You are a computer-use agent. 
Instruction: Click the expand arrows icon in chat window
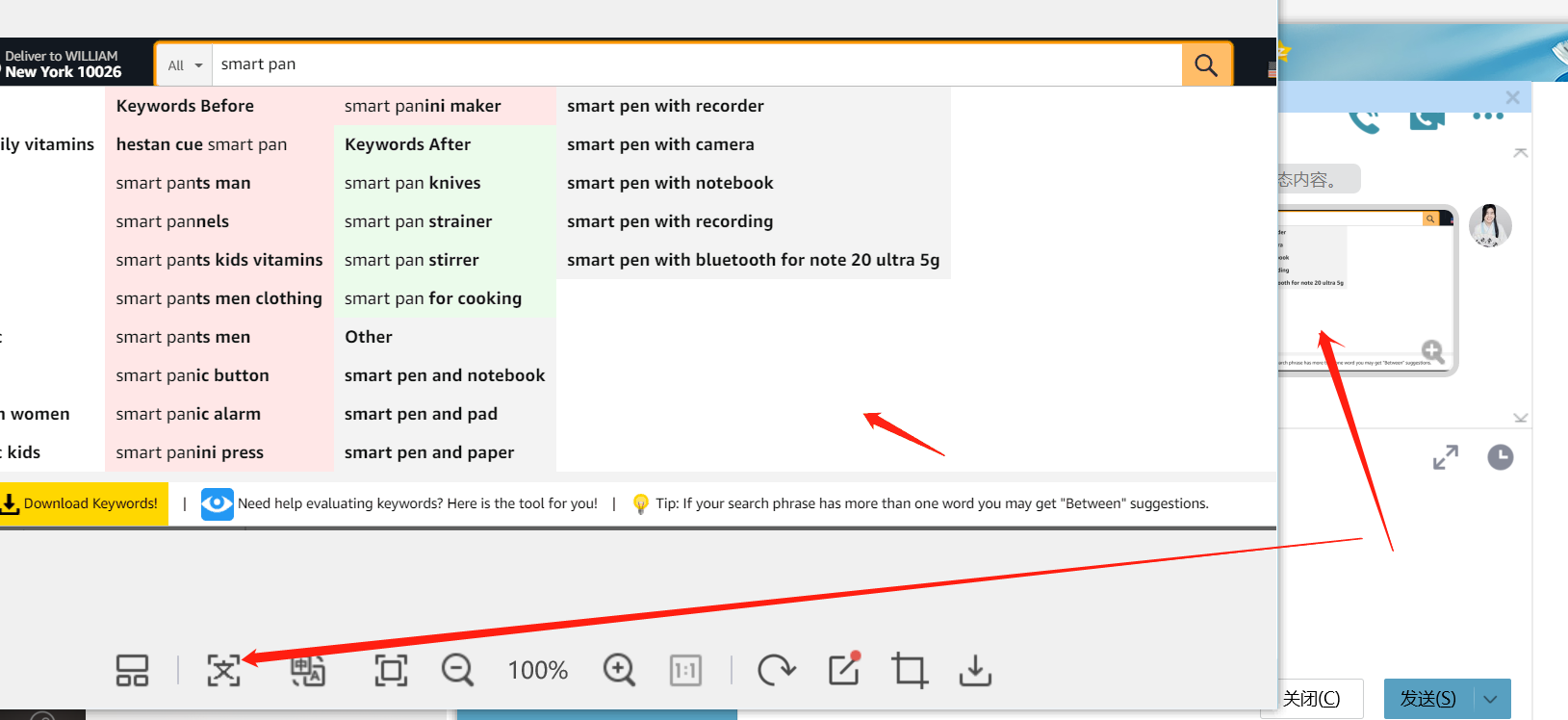(x=1446, y=457)
